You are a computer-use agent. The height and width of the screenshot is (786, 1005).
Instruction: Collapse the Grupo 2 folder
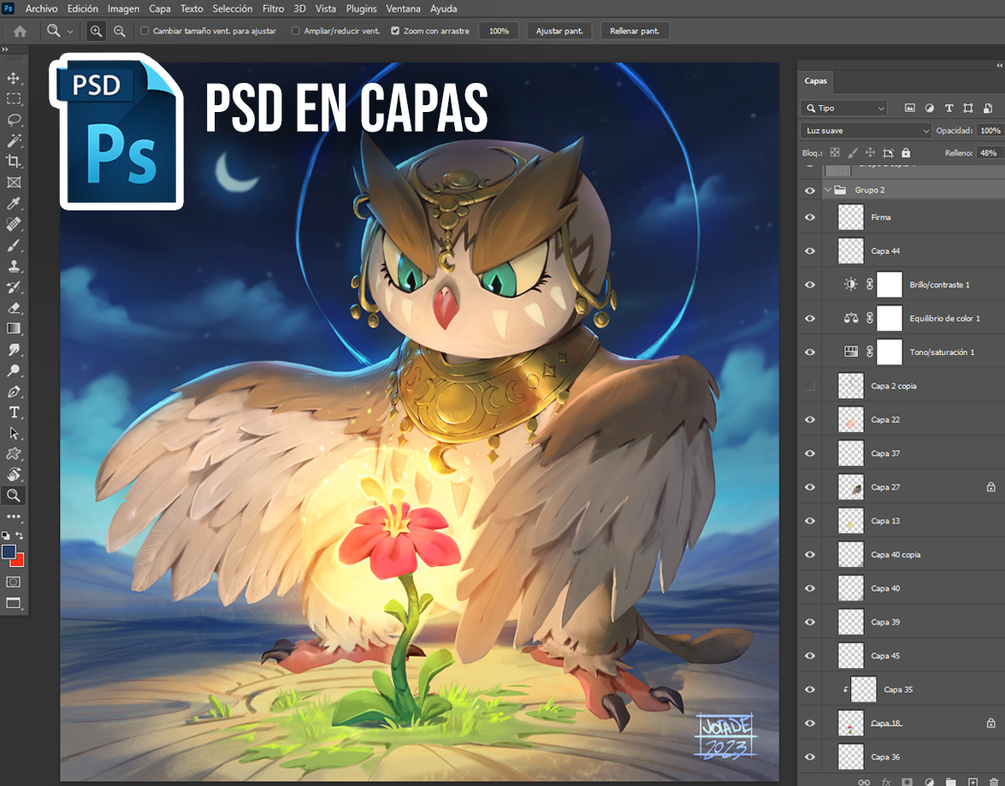click(827, 190)
